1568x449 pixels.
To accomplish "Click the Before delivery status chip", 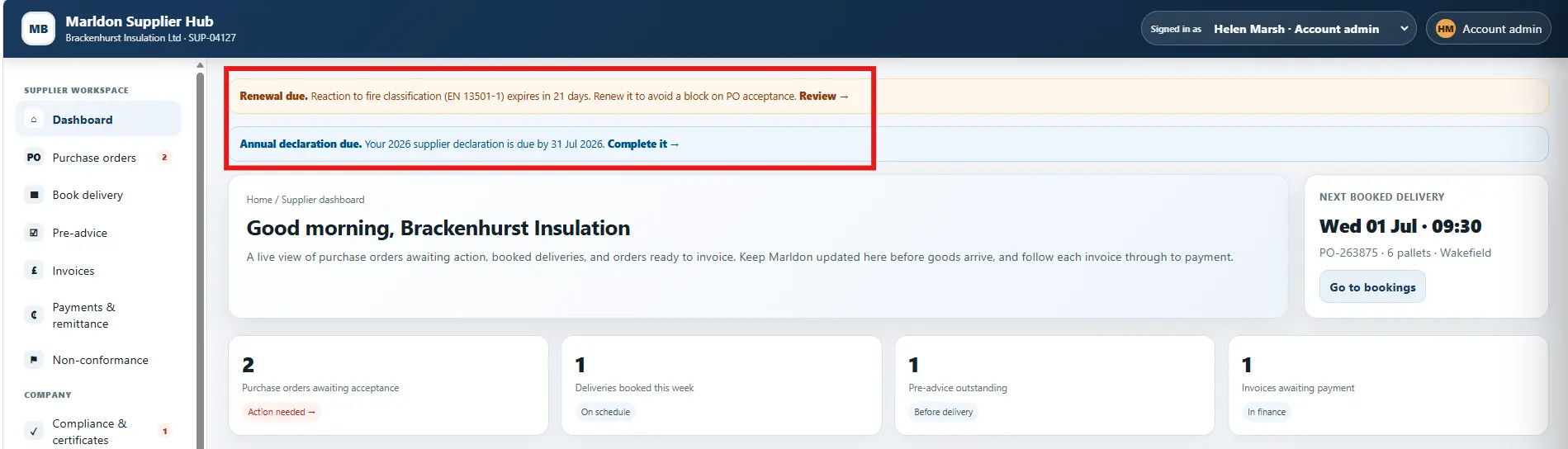I will pyautogui.click(x=944, y=412).
